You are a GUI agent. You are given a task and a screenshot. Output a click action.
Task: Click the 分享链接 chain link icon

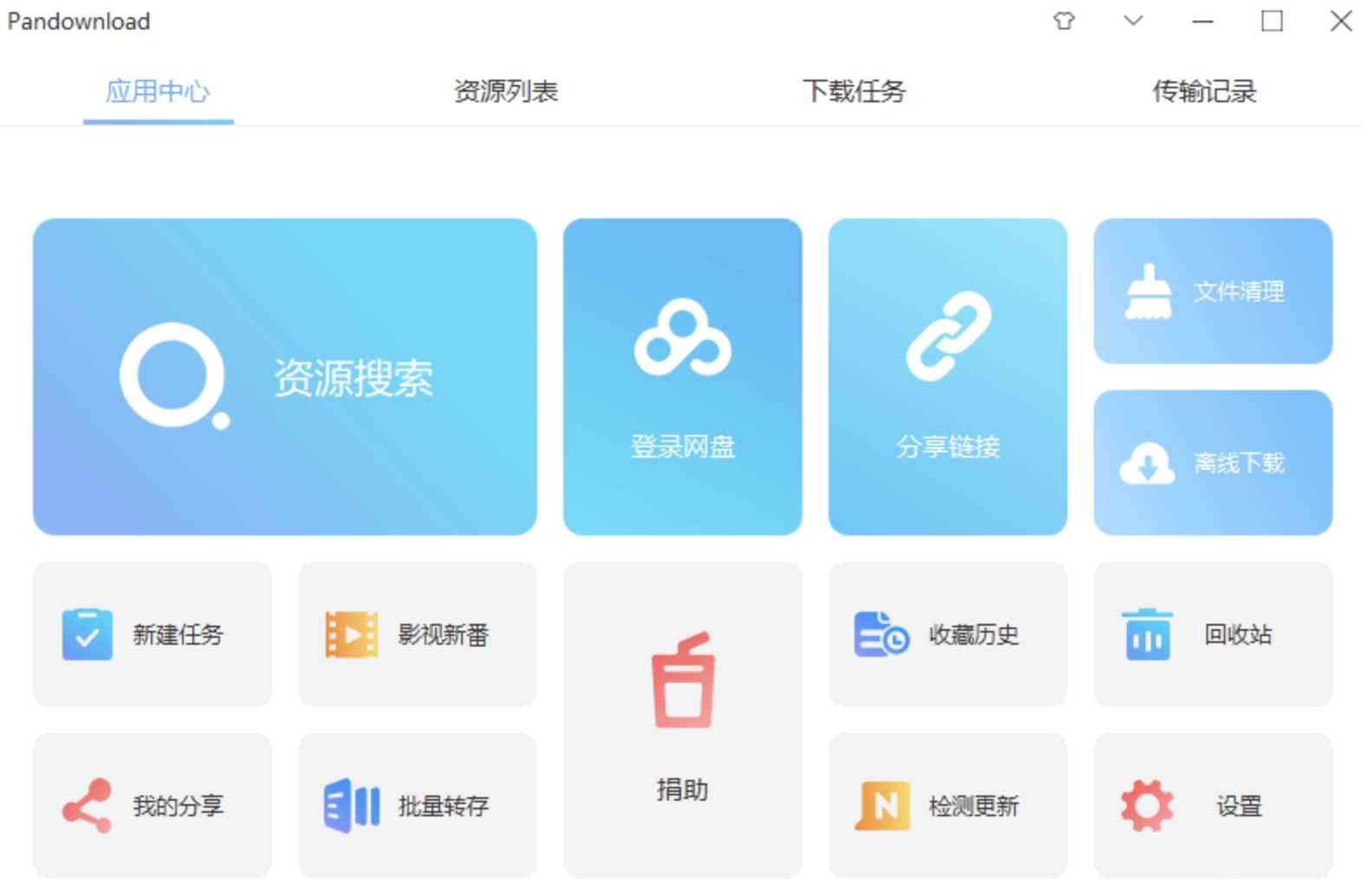coord(948,336)
